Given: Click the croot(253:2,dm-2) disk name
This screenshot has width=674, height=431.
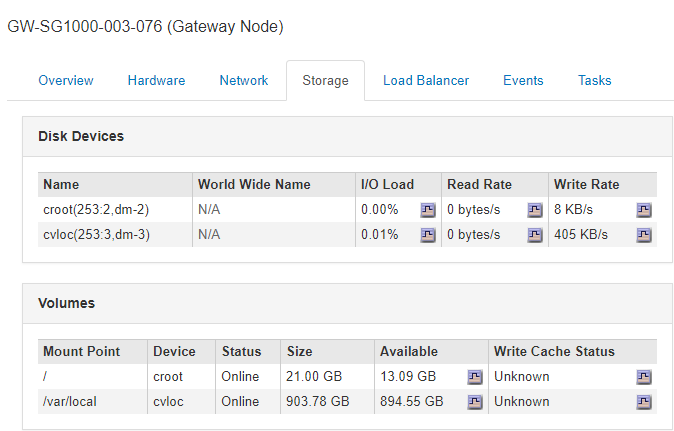Looking at the screenshot, I should (x=97, y=210).
